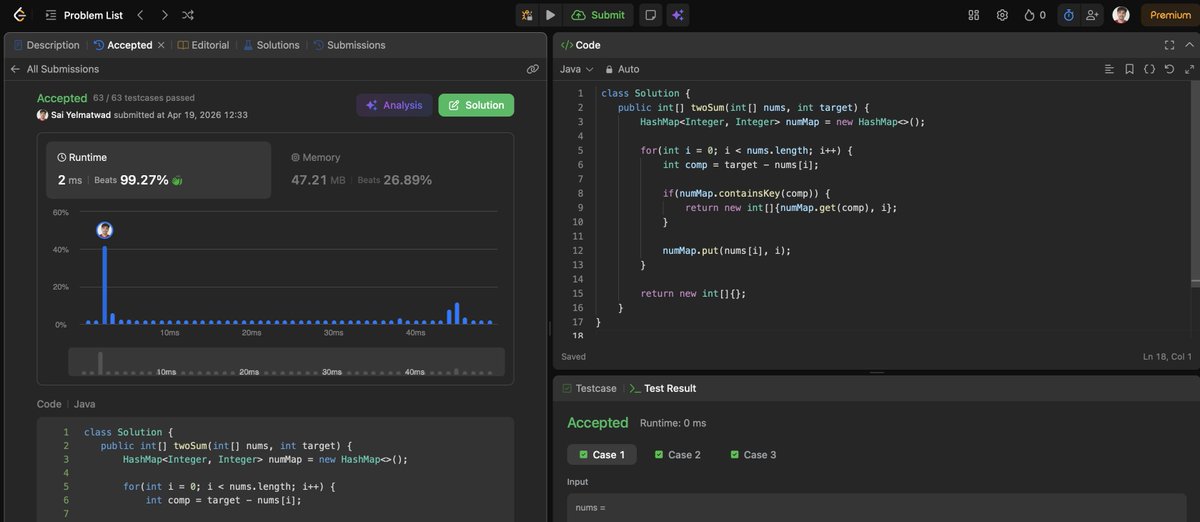Click the green Solution button

476,105
